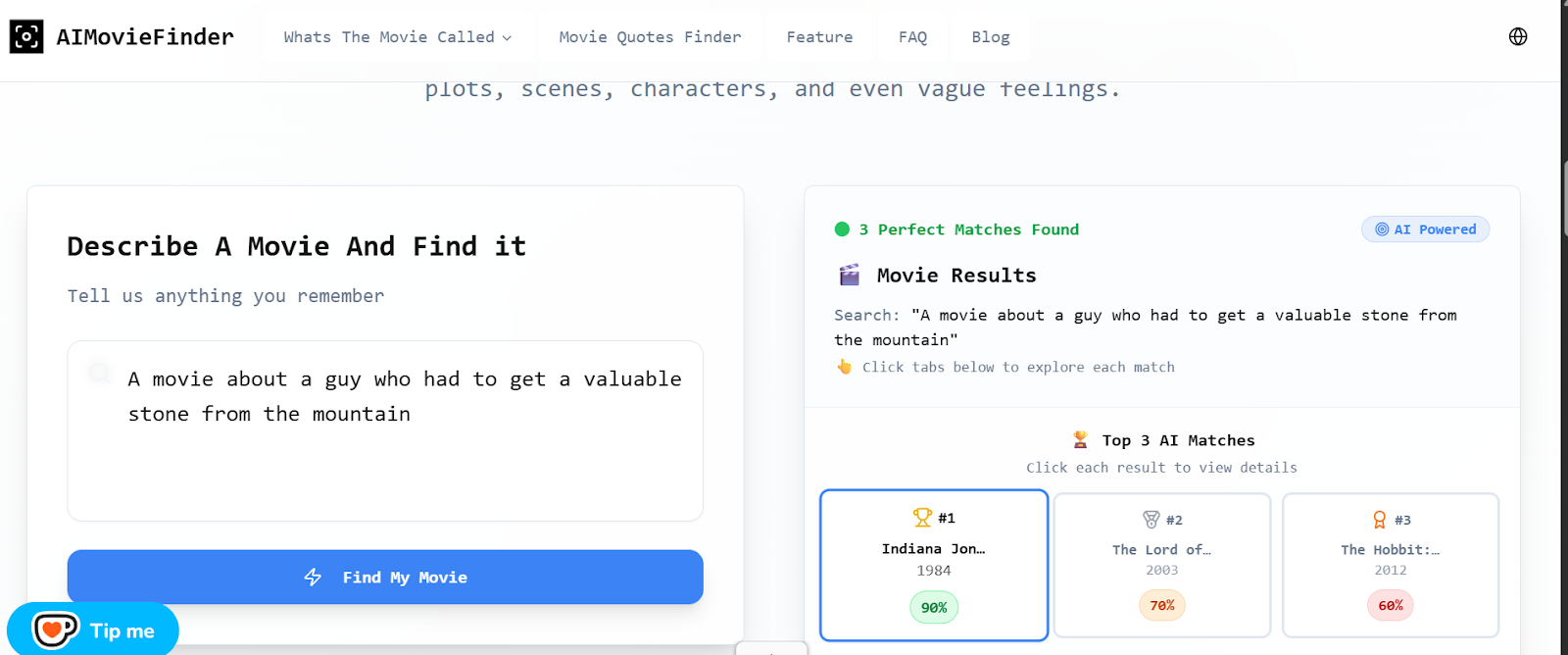Image resolution: width=1568 pixels, height=655 pixels.
Task: Expand the Whats The Movie Called dropdown
Action: tap(397, 37)
